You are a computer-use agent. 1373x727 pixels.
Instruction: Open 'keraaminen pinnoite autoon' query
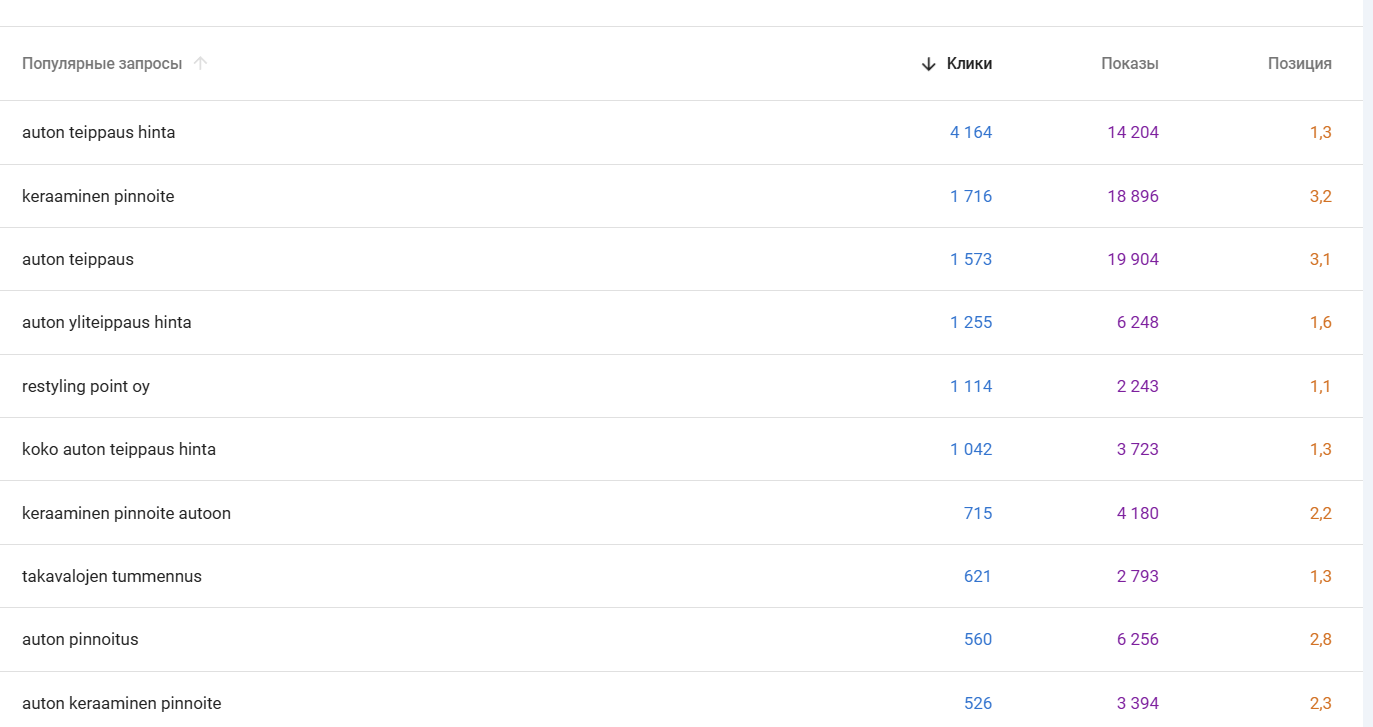126,514
